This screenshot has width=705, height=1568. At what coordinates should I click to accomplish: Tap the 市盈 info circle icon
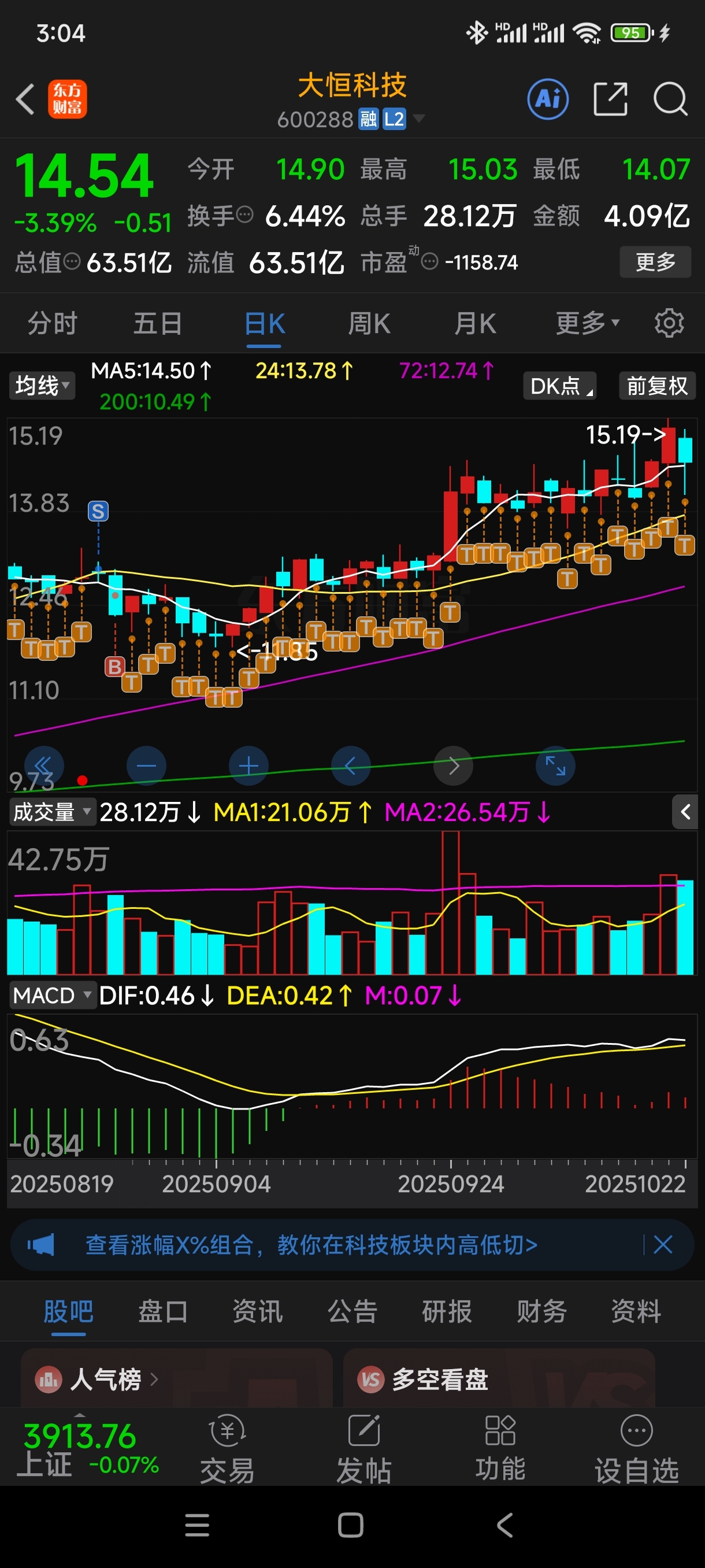pyautogui.click(x=429, y=262)
